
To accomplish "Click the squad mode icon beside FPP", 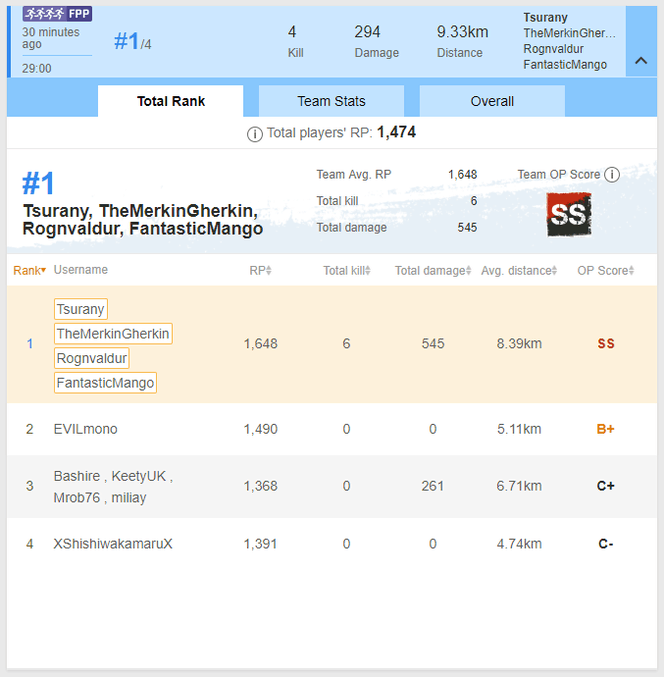I will [44, 13].
